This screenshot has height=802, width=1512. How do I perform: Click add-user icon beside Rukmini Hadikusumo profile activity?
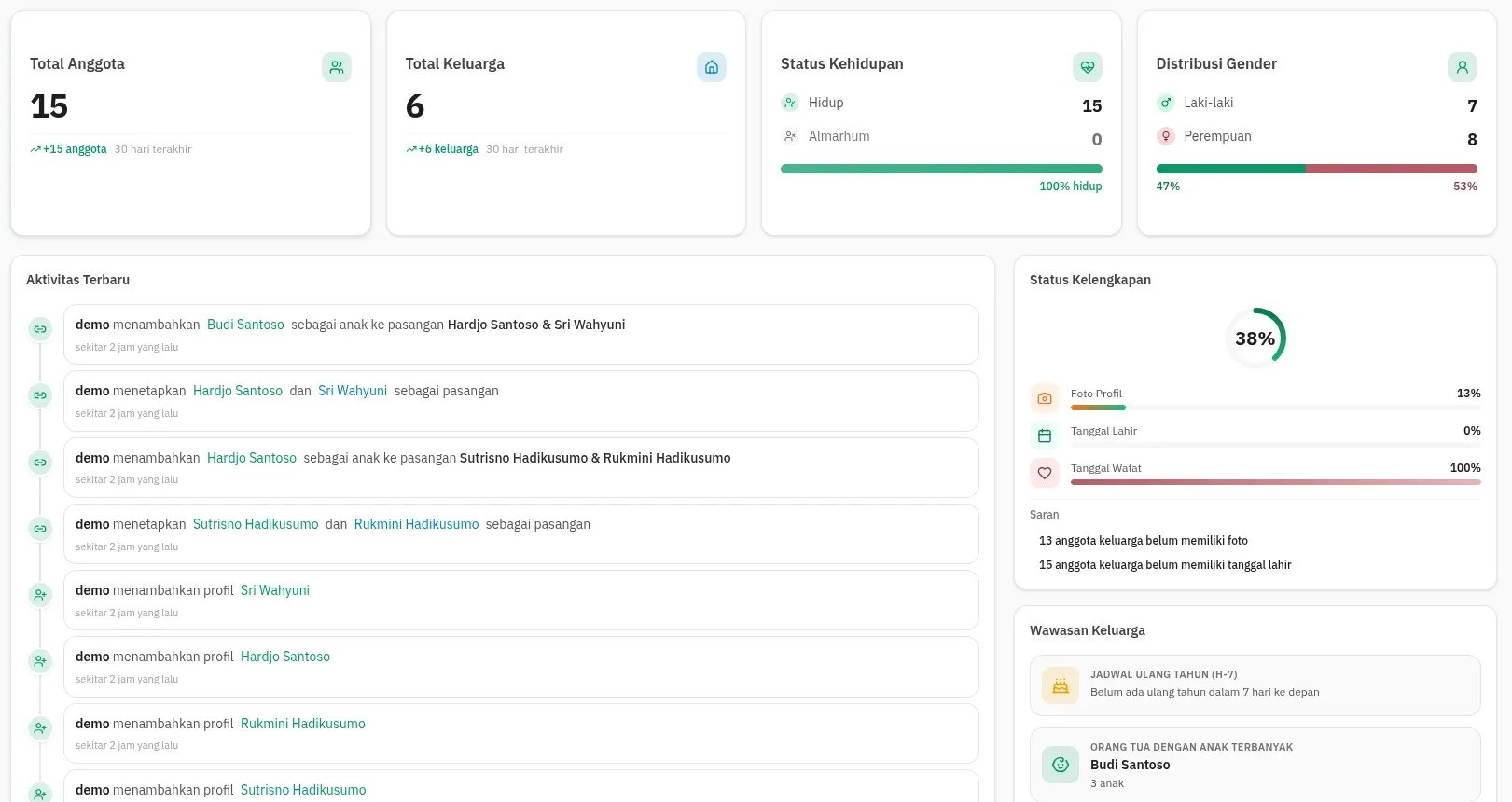pos(40,728)
